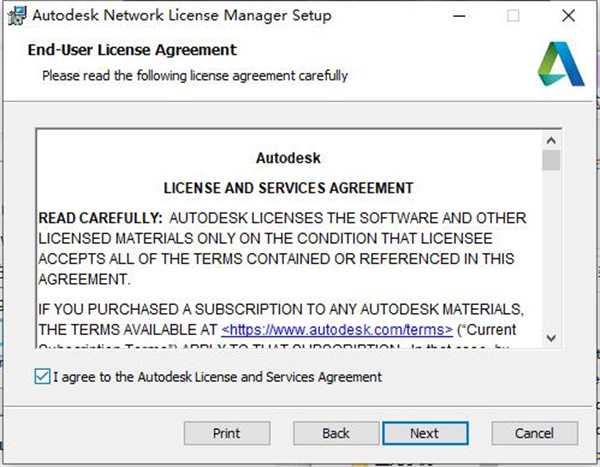The height and width of the screenshot is (467, 600).
Task: Click the greyed-out maximize window button
Action: click(x=513, y=16)
